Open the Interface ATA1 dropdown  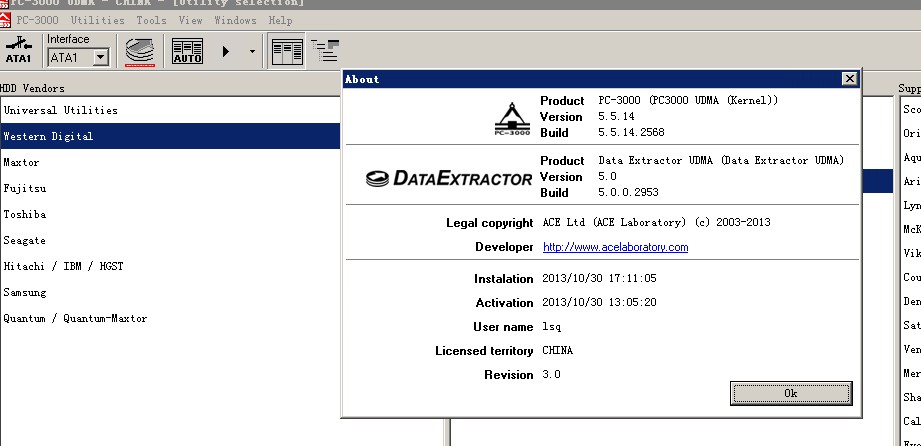(101, 58)
